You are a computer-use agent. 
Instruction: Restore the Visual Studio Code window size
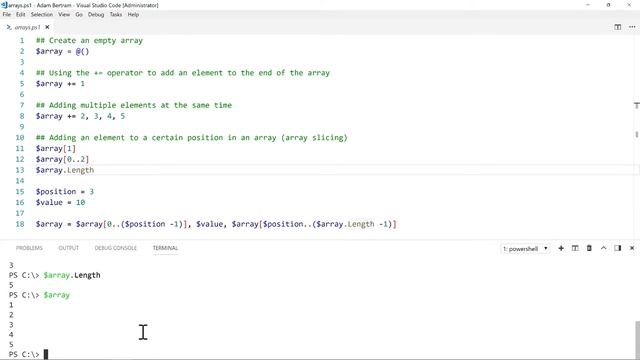coord(608,5)
